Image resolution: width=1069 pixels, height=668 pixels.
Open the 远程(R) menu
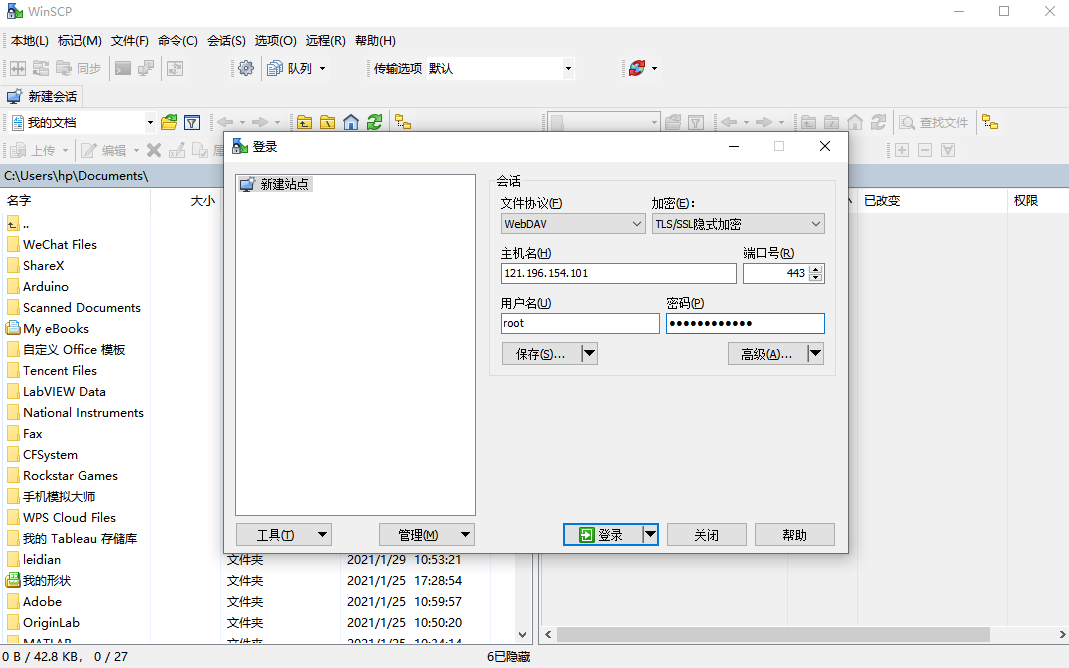[325, 41]
